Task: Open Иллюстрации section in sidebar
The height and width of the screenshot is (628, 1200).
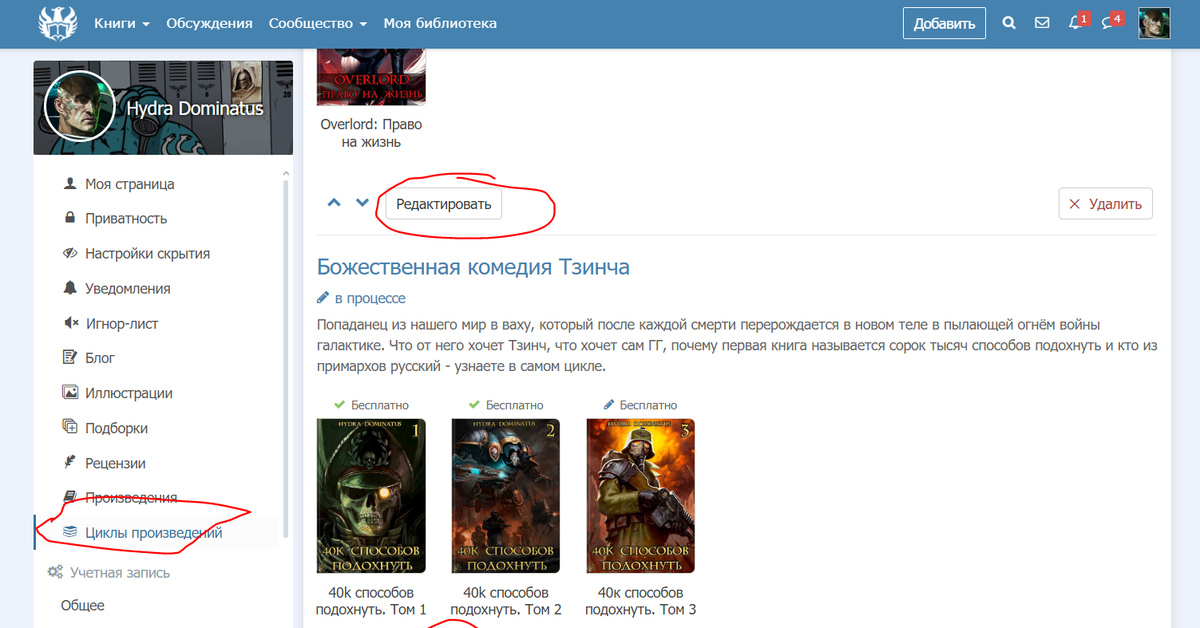Action: click(x=129, y=393)
